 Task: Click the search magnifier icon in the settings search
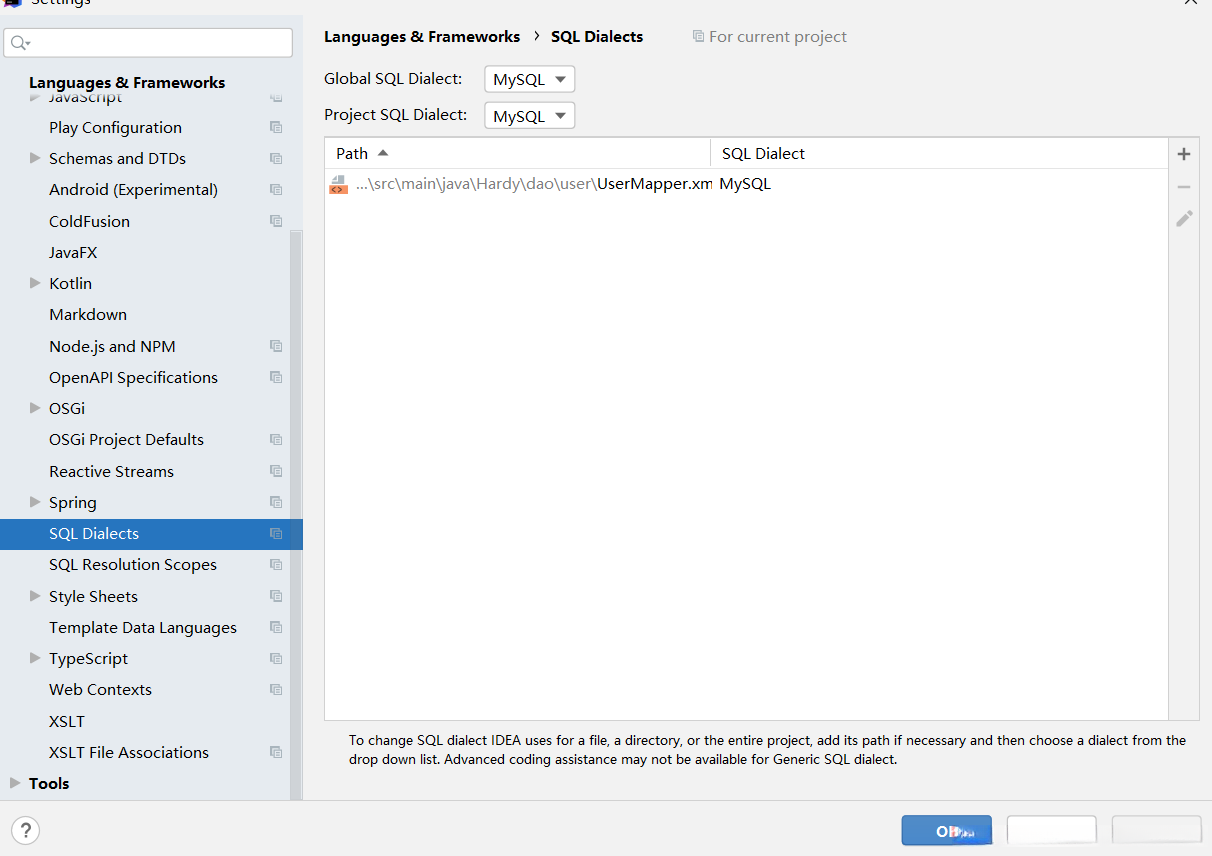pos(20,43)
